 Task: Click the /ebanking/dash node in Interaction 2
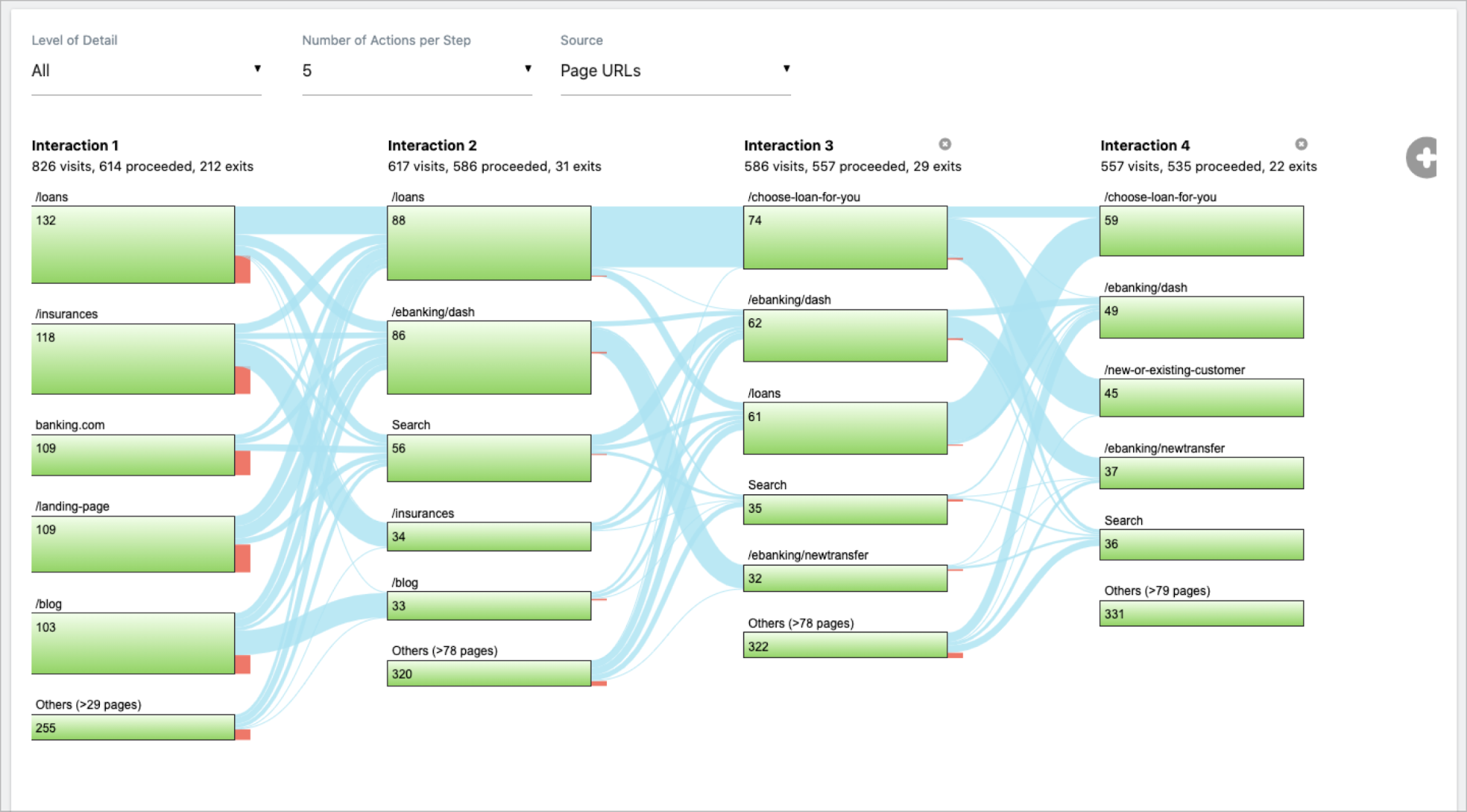tap(489, 357)
